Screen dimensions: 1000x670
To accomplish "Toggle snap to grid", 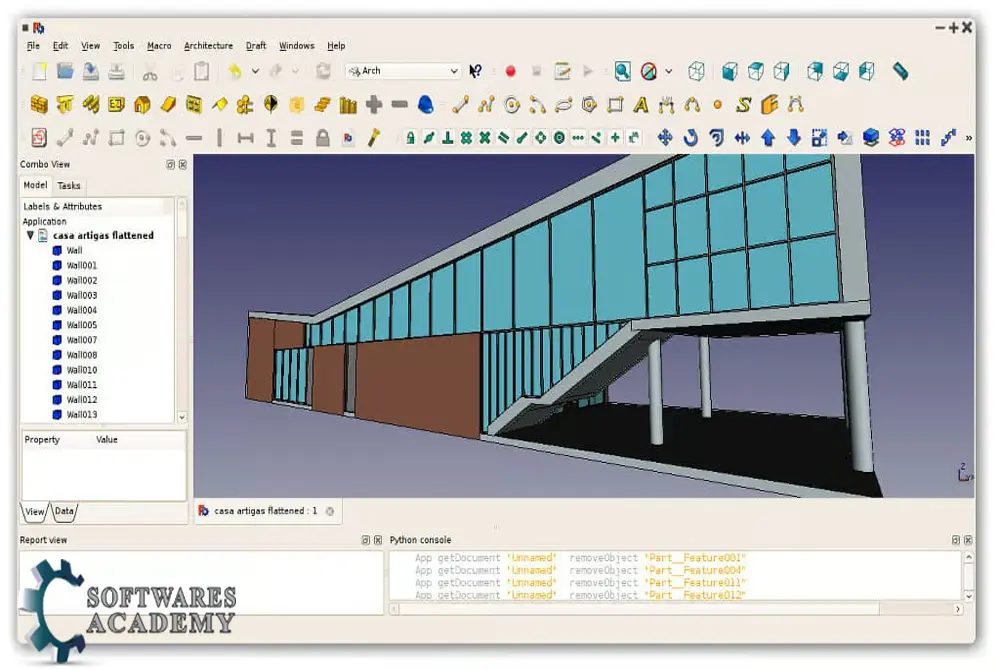I will 466,138.
